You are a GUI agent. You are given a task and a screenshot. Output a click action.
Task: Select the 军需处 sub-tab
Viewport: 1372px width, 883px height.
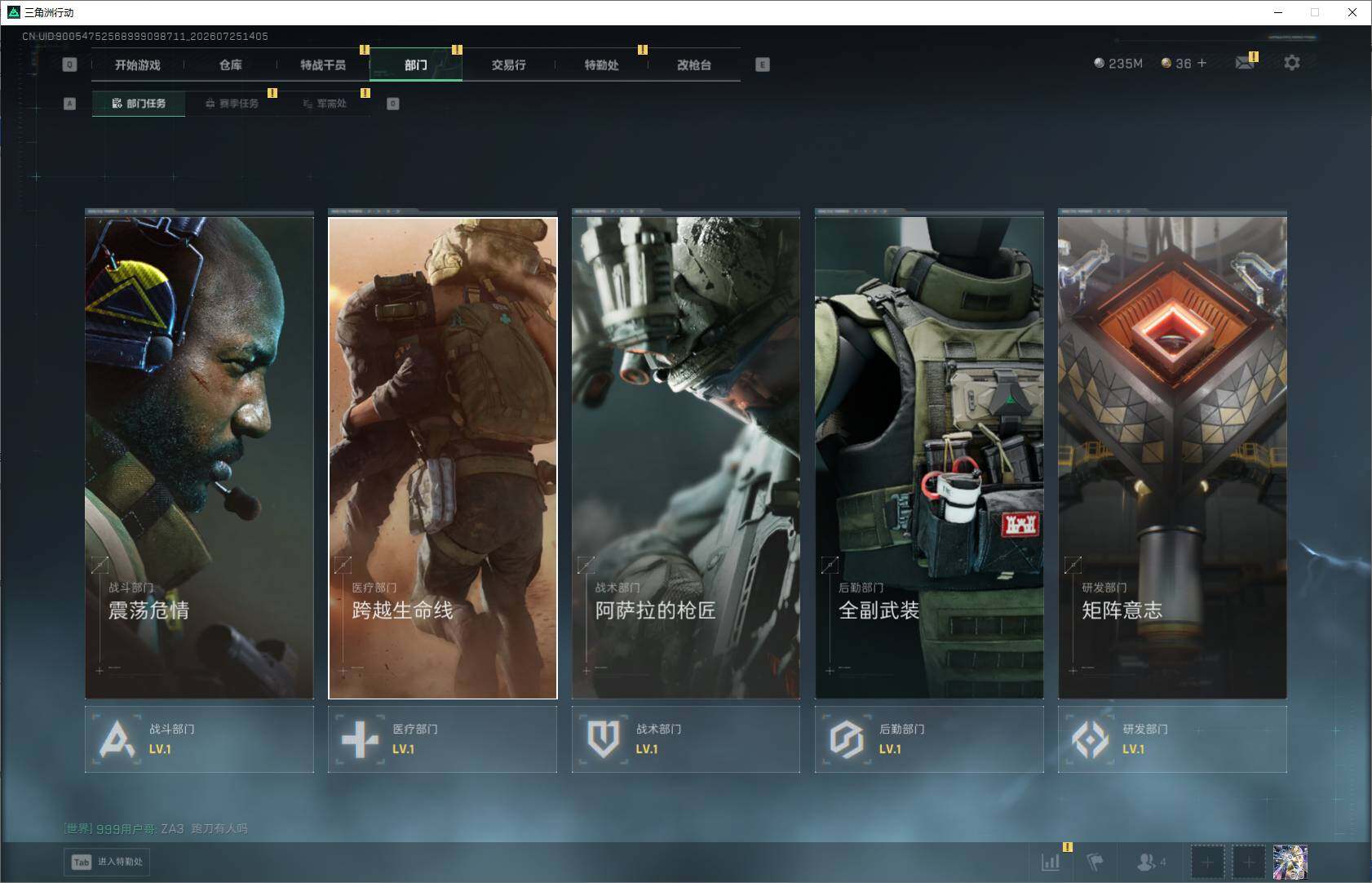click(x=325, y=104)
